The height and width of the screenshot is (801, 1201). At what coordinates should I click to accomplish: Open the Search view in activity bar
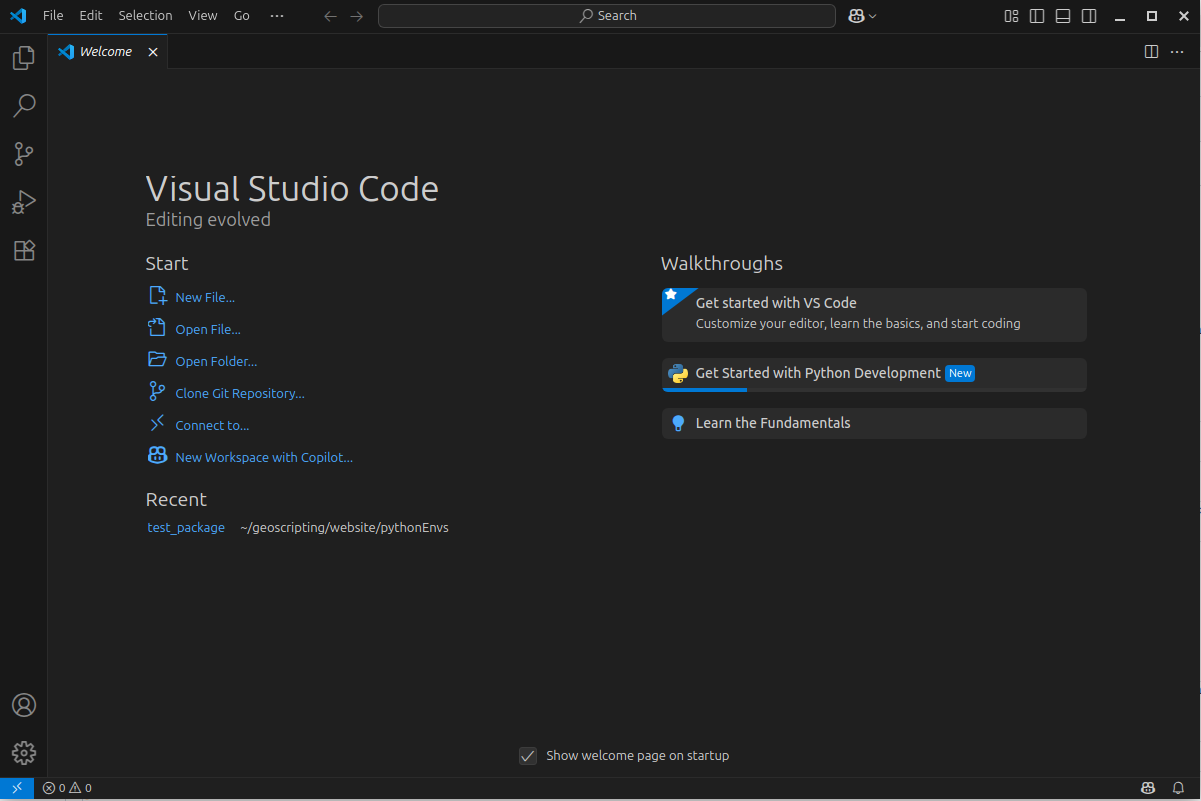click(24, 106)
